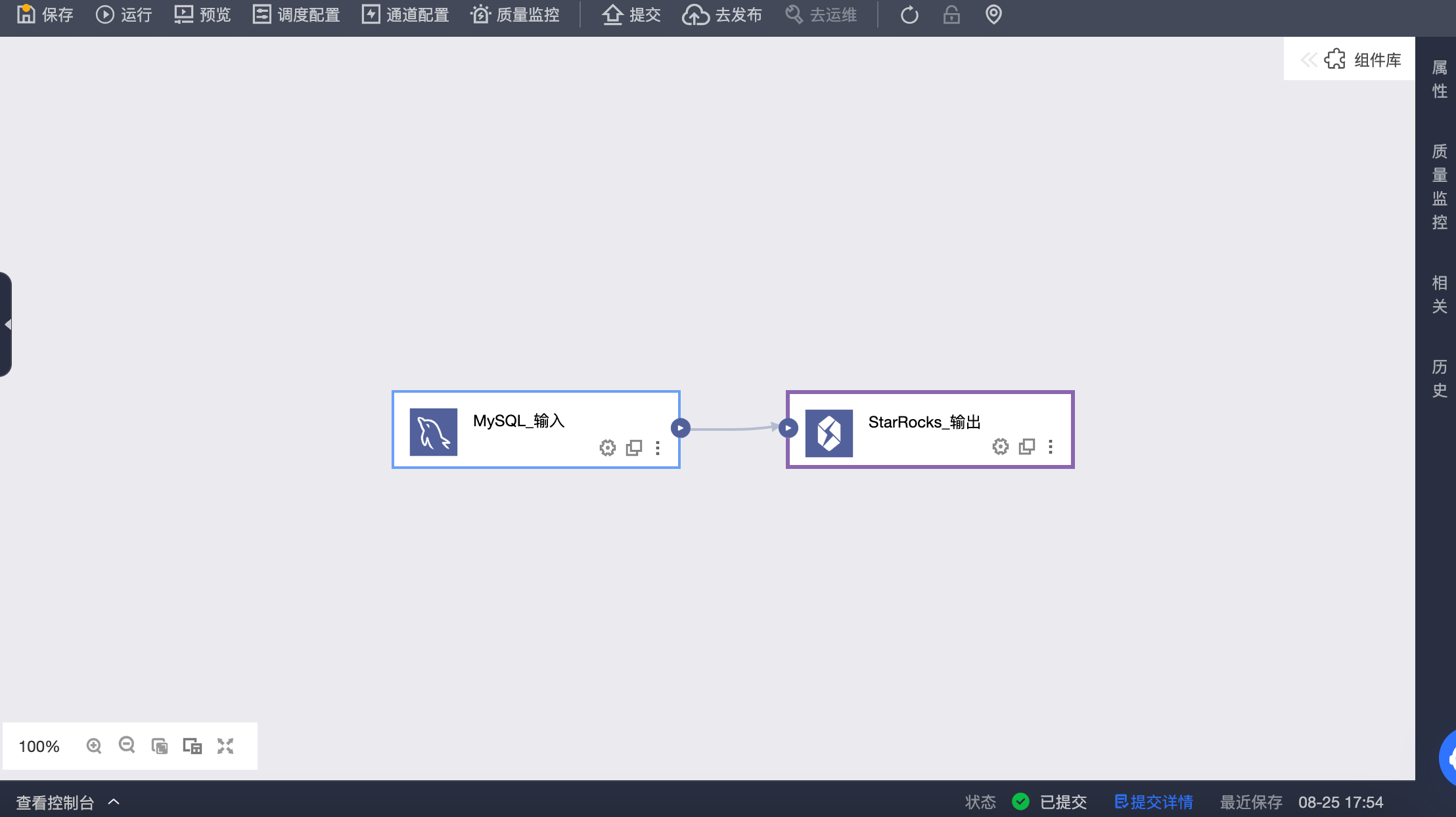Image resolution: width=1456 pixels, height=817 pixels.
Task: Click the Save icon in toolbar
Action: [26, 14]
